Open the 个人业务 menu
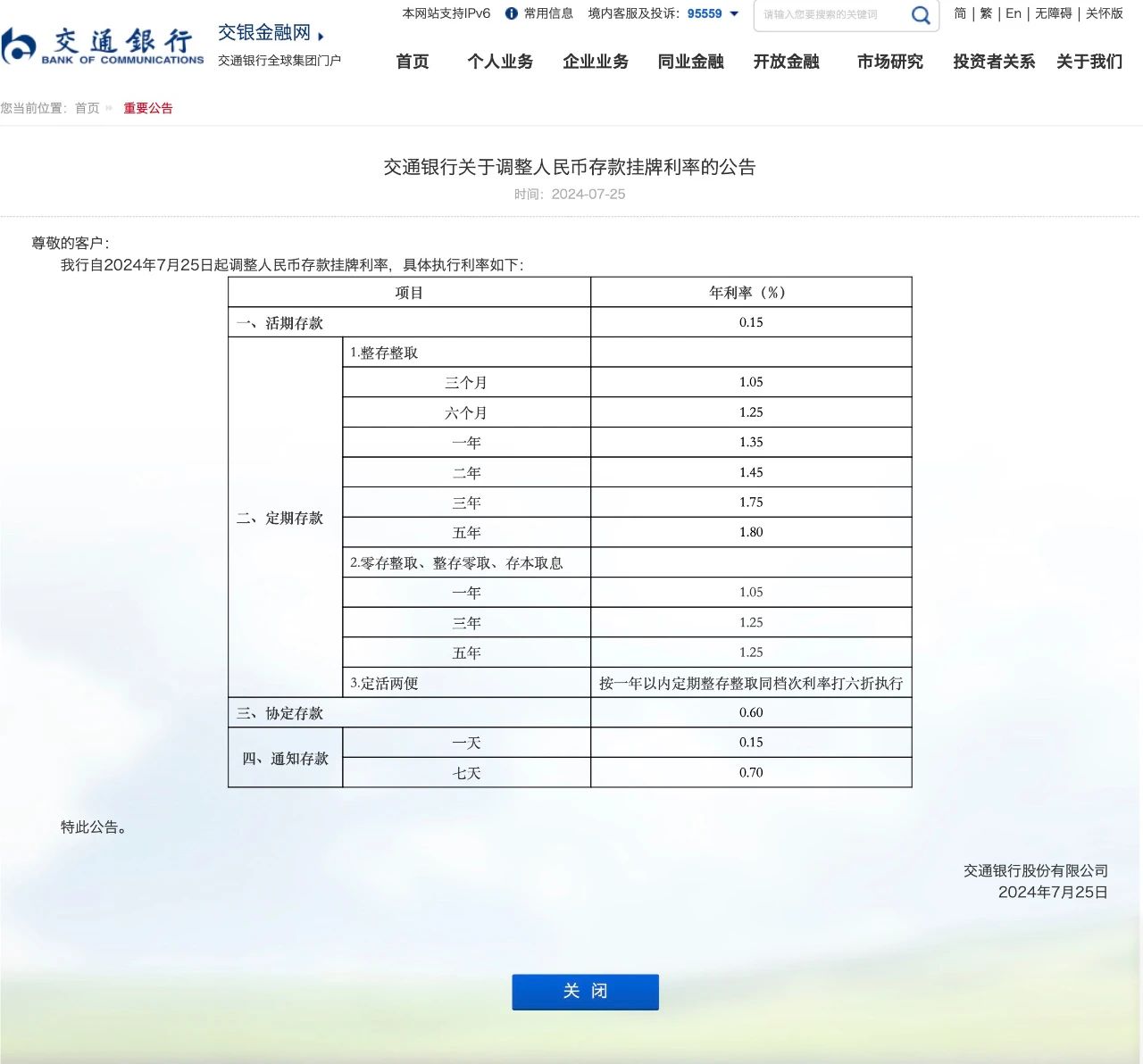1143x1064 pixels. [500, 62]
